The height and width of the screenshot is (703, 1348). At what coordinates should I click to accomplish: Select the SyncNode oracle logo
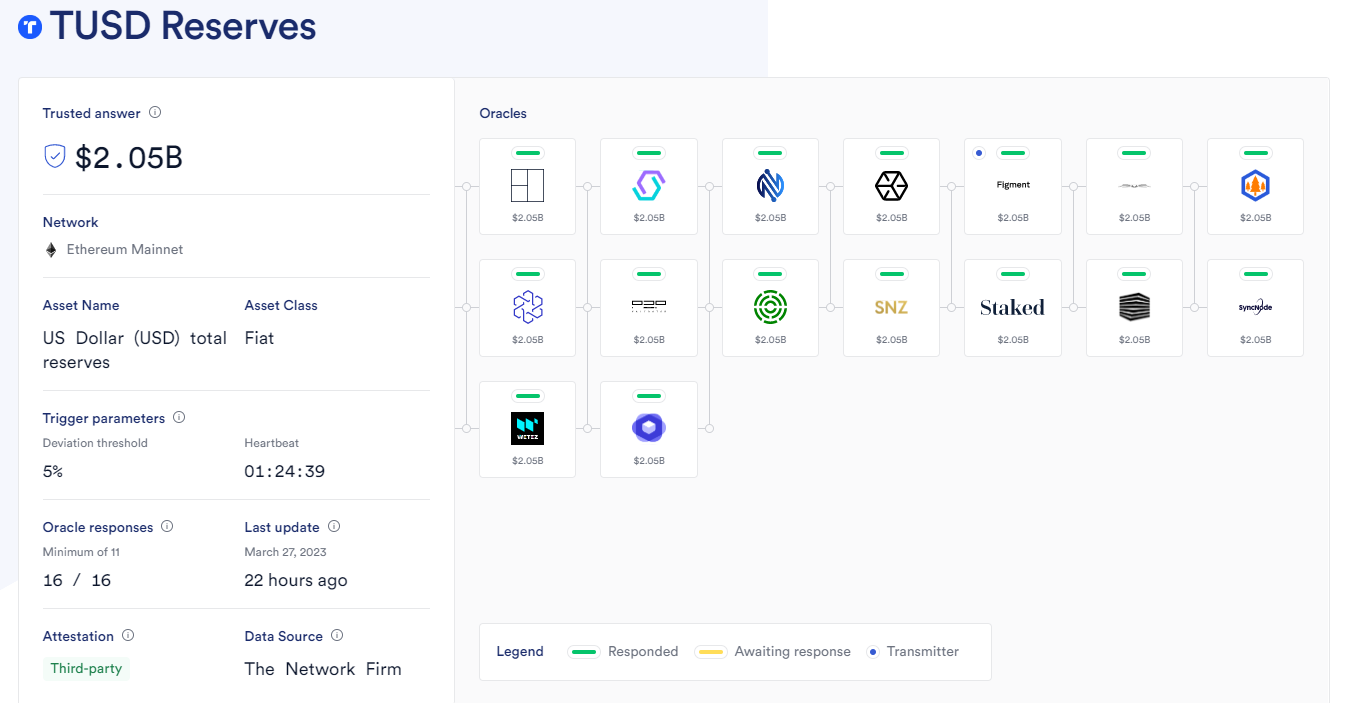(1255, 307)
